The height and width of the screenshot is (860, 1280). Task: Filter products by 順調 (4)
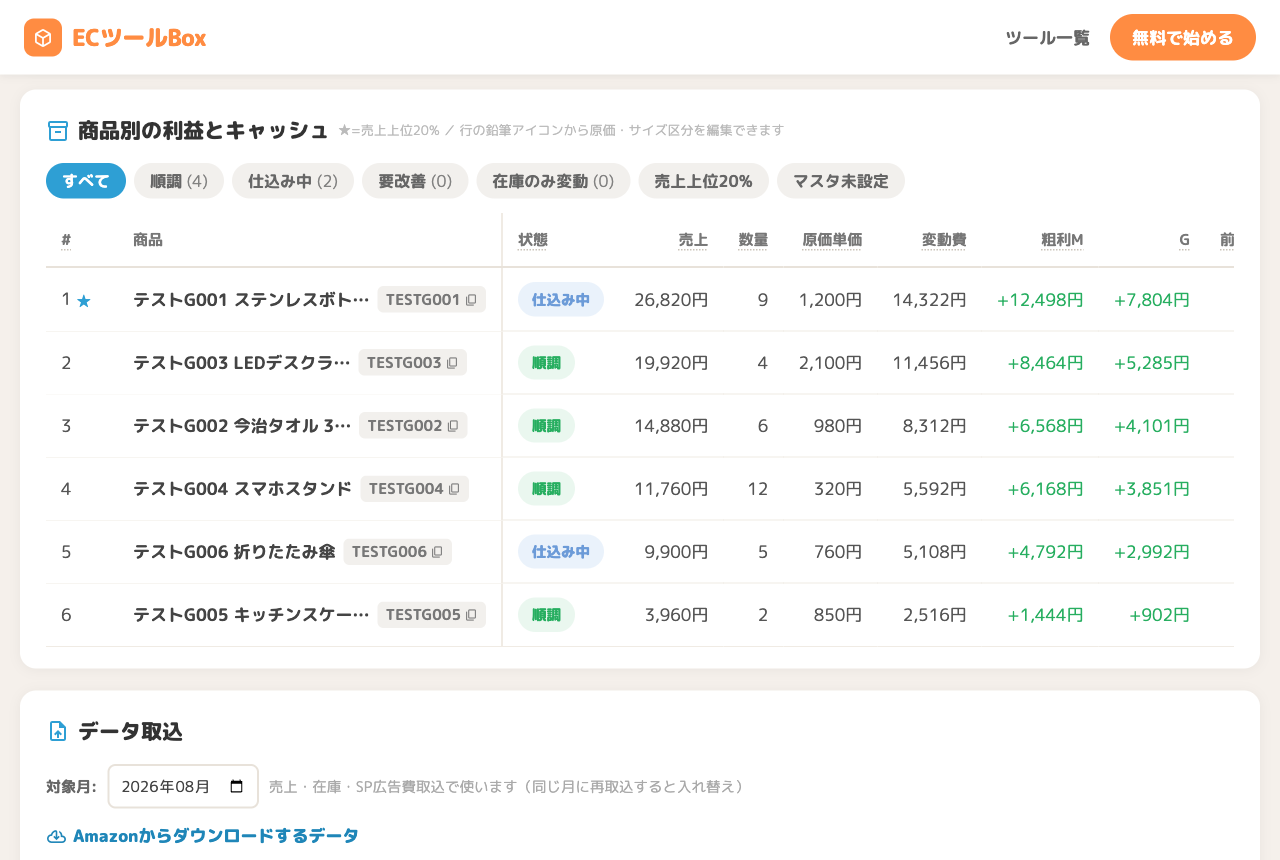coord(179,181)
